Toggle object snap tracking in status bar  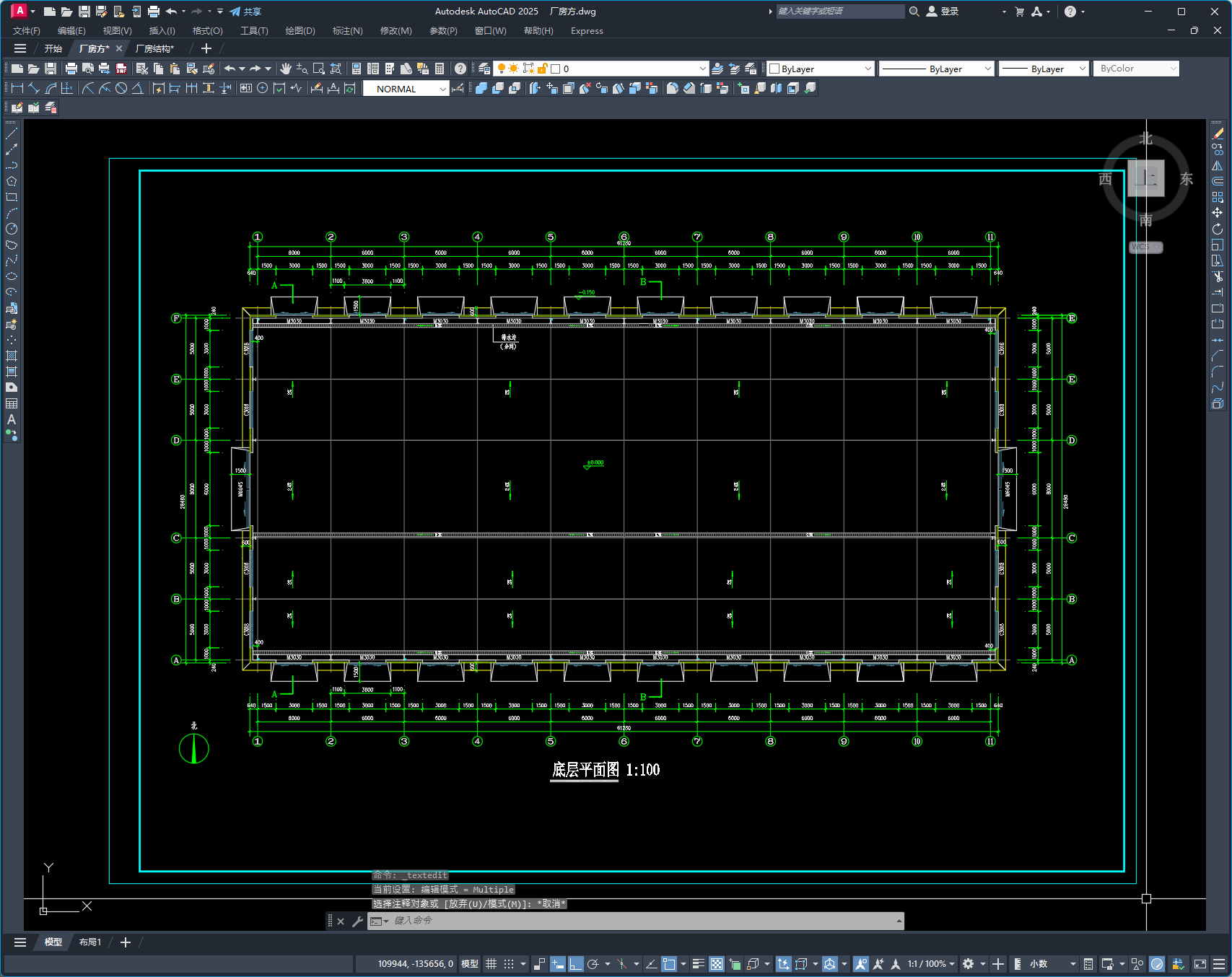(651, 964)
